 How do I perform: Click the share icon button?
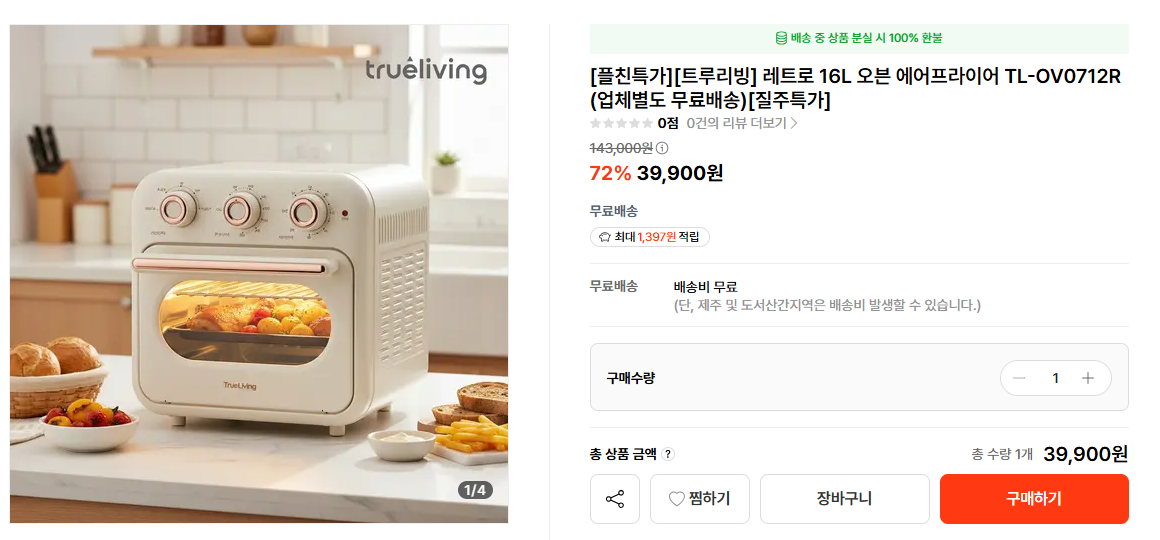coord(614,499)
